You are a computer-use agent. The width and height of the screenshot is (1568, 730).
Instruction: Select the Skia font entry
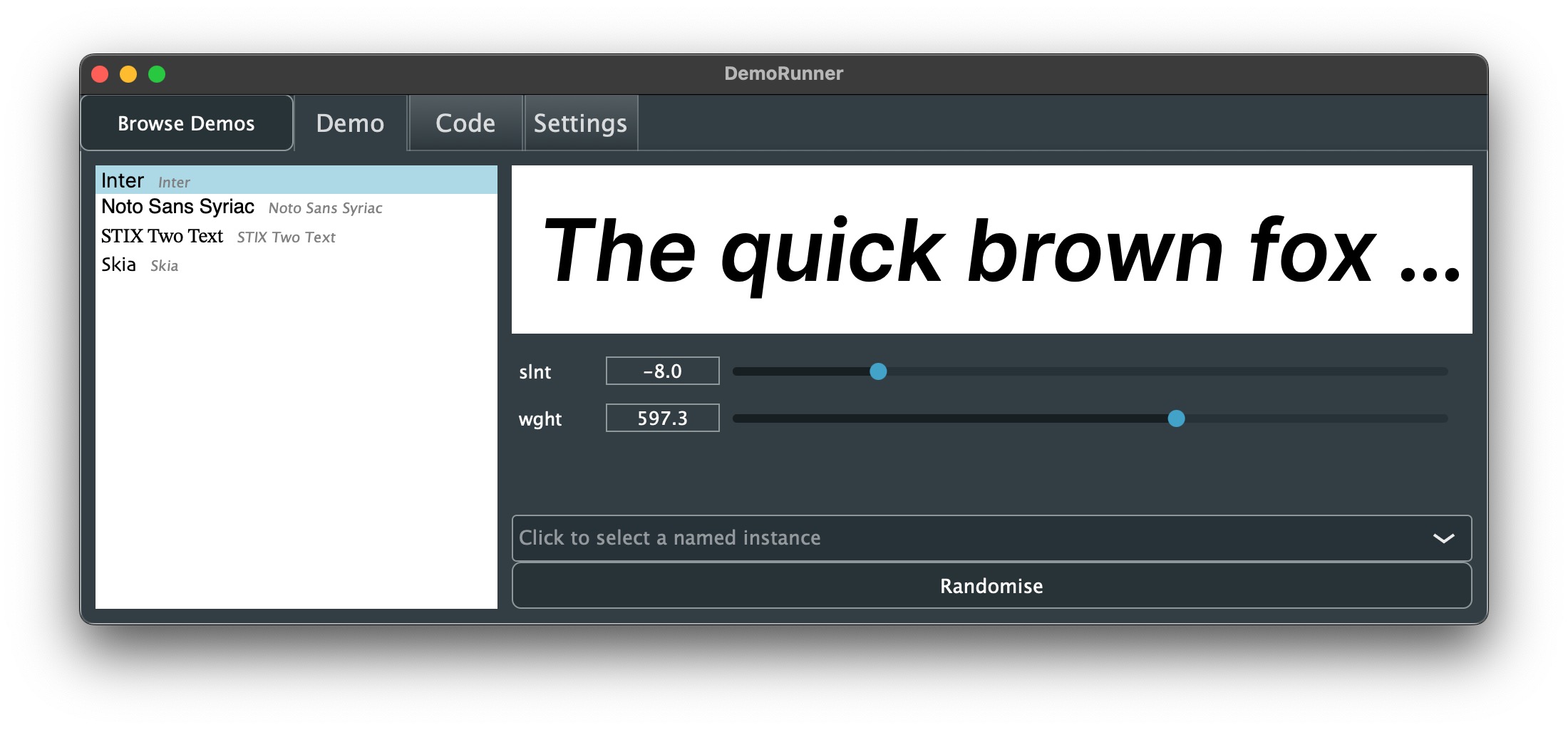coord(296,264)
